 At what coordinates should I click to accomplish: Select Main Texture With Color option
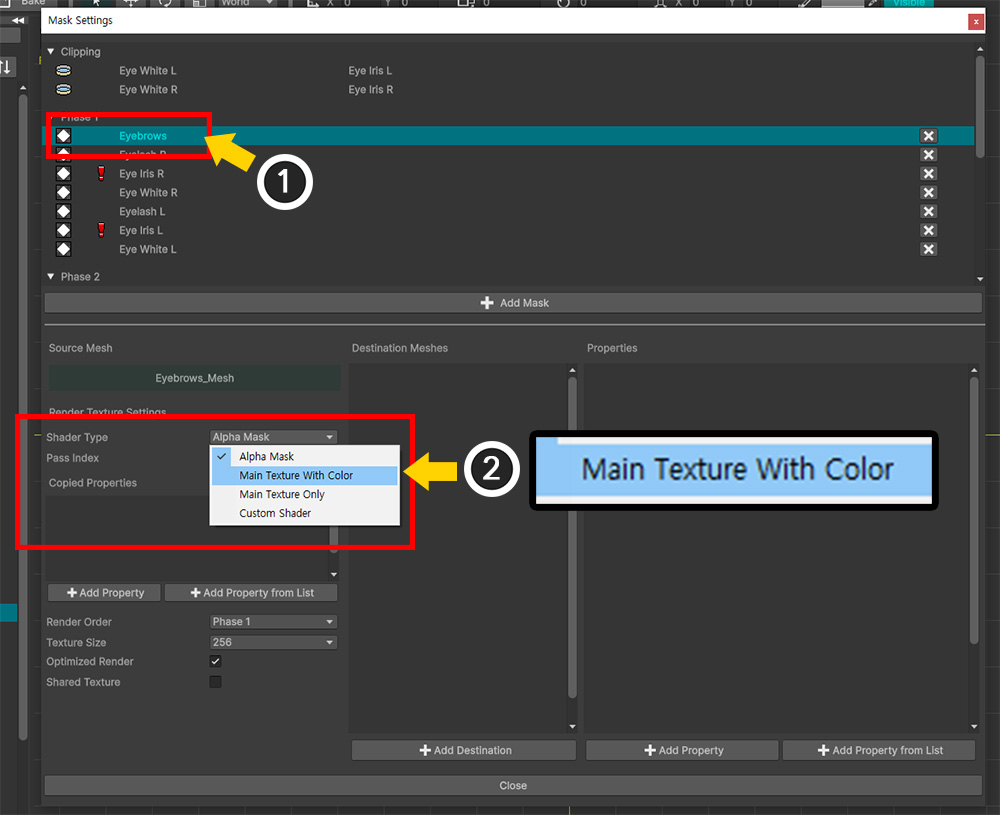pos(305,476)
